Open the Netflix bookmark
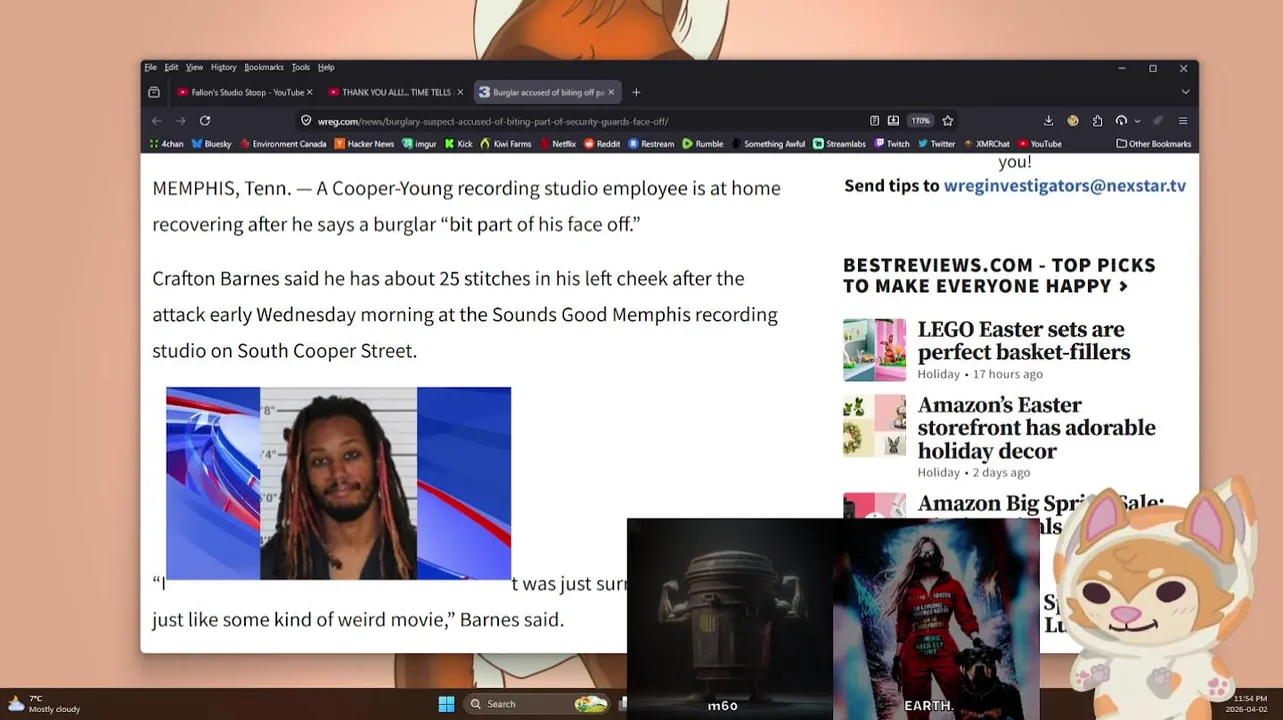 point(557,144)
